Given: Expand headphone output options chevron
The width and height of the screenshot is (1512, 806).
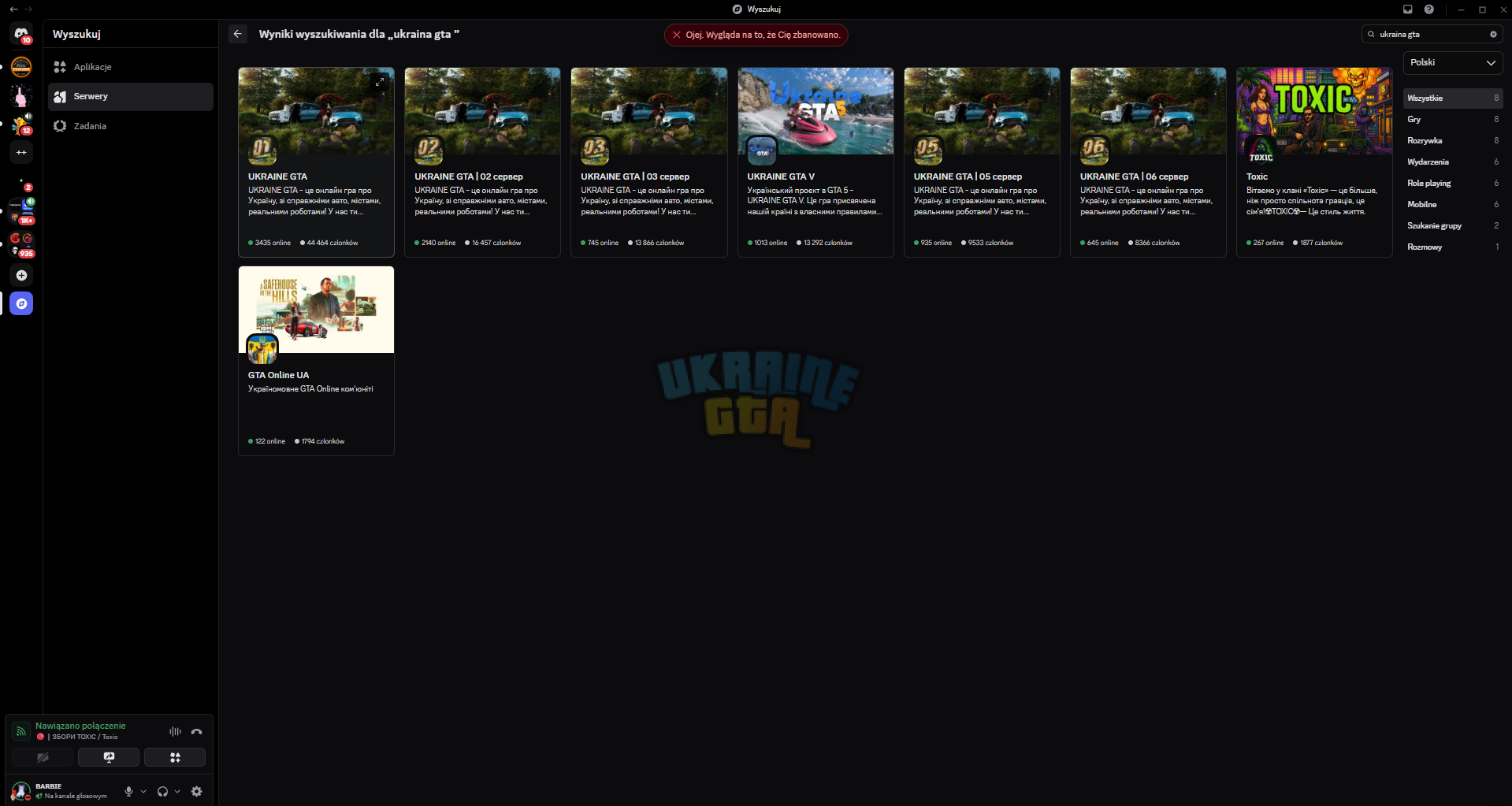Looking at the screenshot, I should 177,791.
